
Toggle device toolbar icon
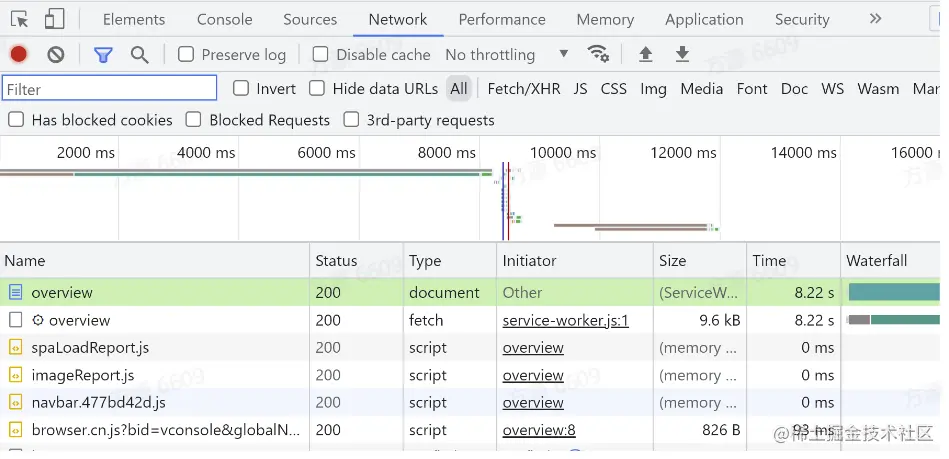pyautogui.click(x=55, y=19)
